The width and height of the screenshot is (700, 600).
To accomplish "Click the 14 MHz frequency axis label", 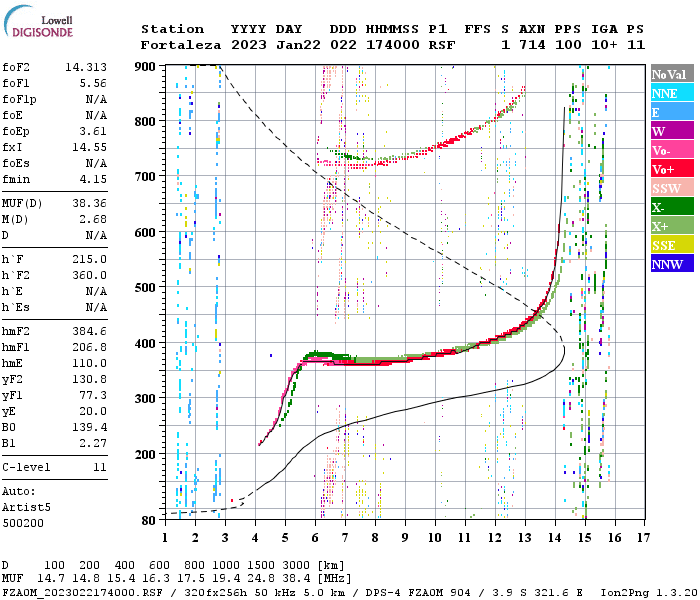I will [x=555, y=538].
